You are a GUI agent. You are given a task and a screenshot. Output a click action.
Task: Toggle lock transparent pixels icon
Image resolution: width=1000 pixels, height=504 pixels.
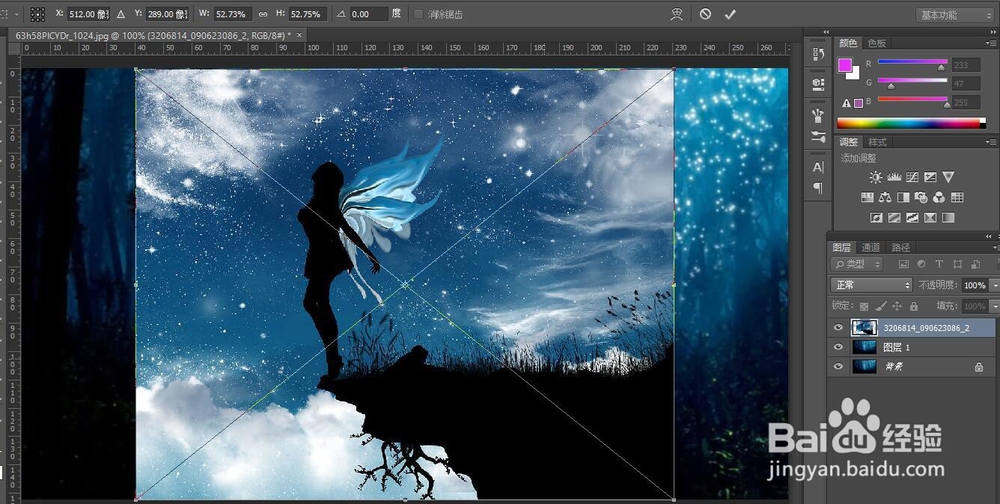coord(864,306)
